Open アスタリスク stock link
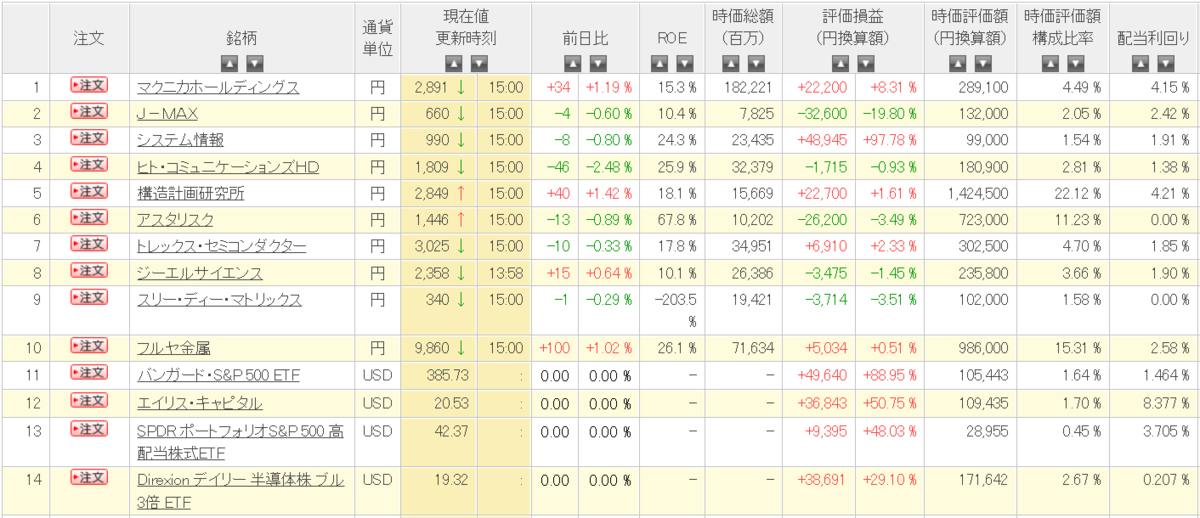 click(x=174, y=220)
